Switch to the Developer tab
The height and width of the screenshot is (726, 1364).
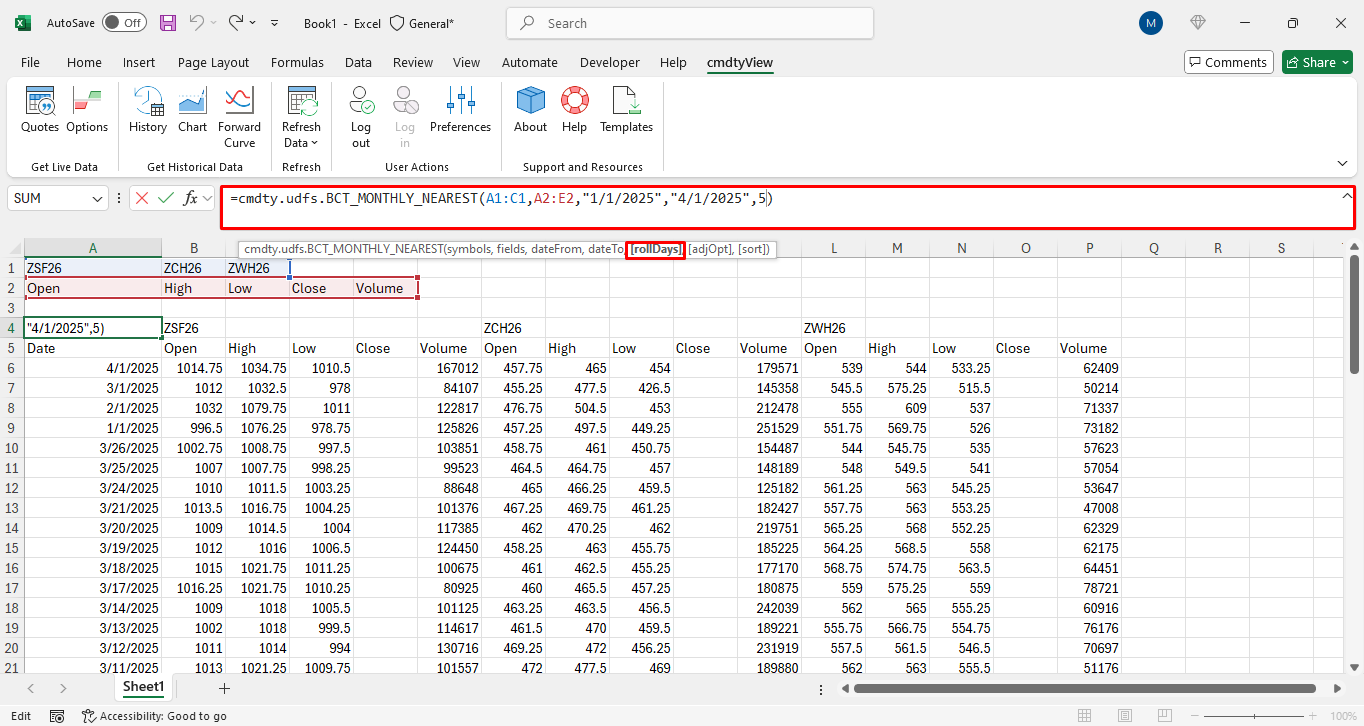coord(609,62)
